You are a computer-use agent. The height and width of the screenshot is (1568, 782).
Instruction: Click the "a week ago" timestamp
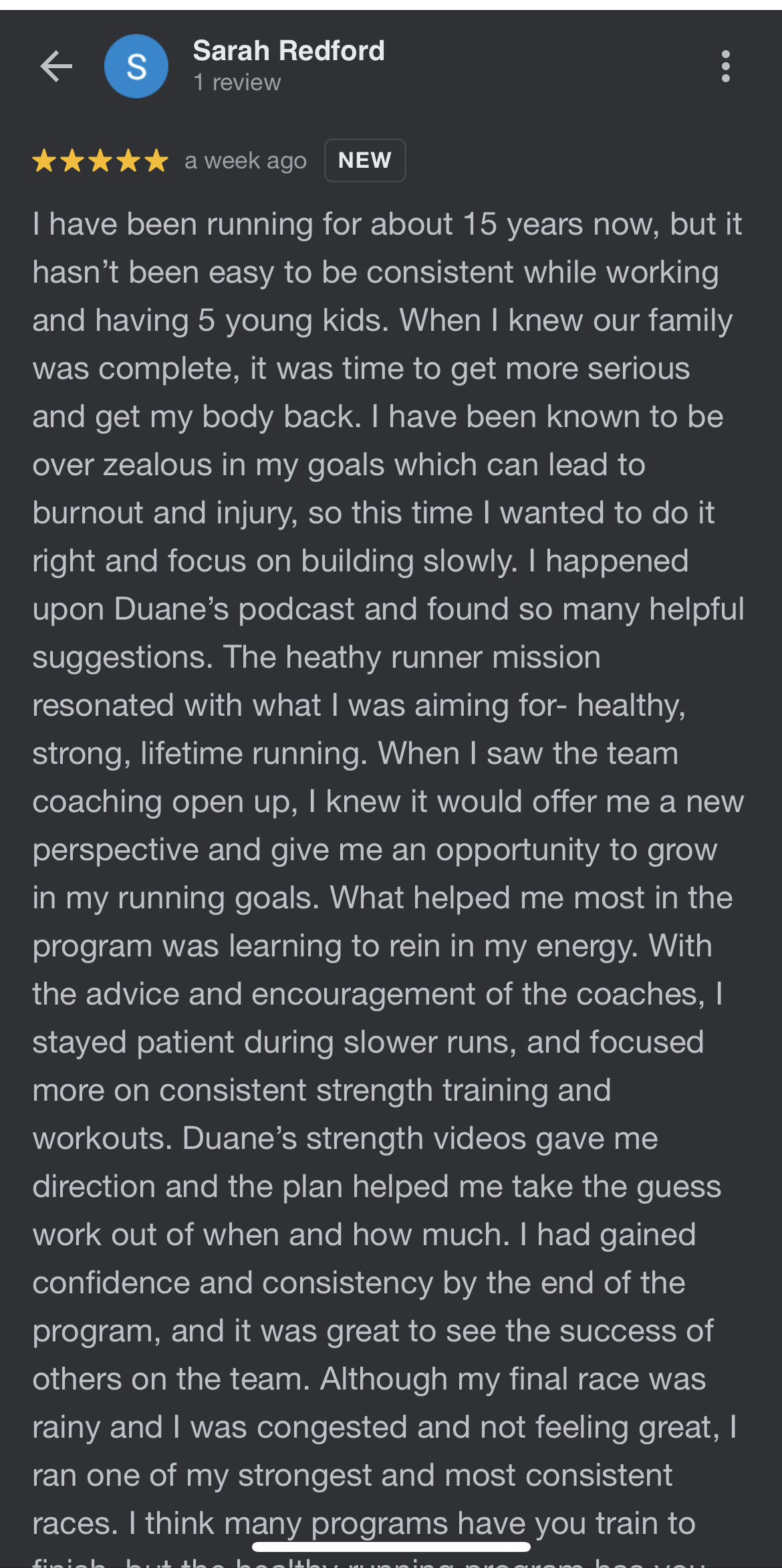[x=245, y=161]
